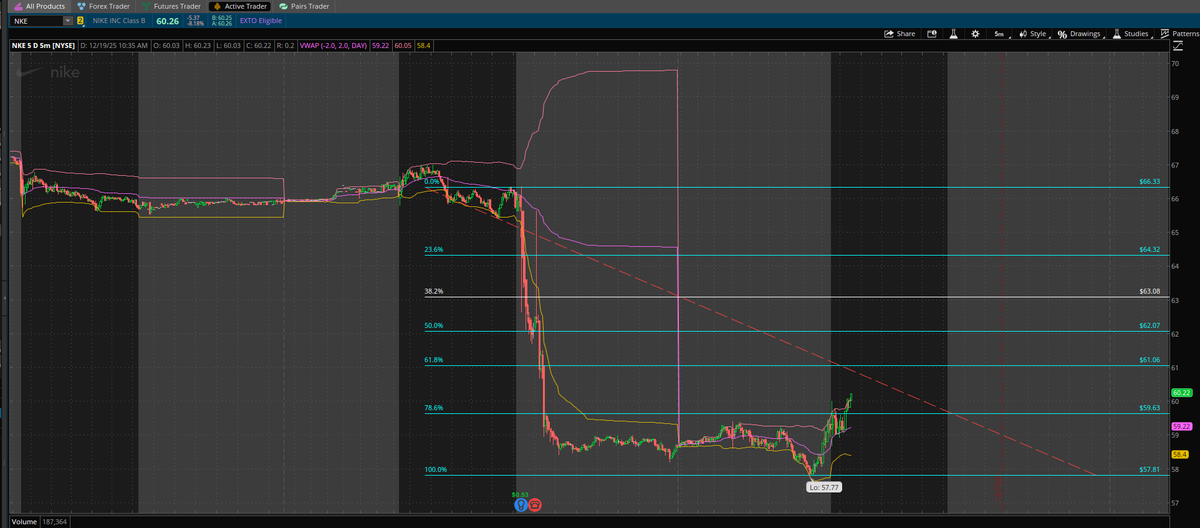Click the yellow number 2 link badge
The height and width of the screenshot is (528, 1200).
pos(80,20)
